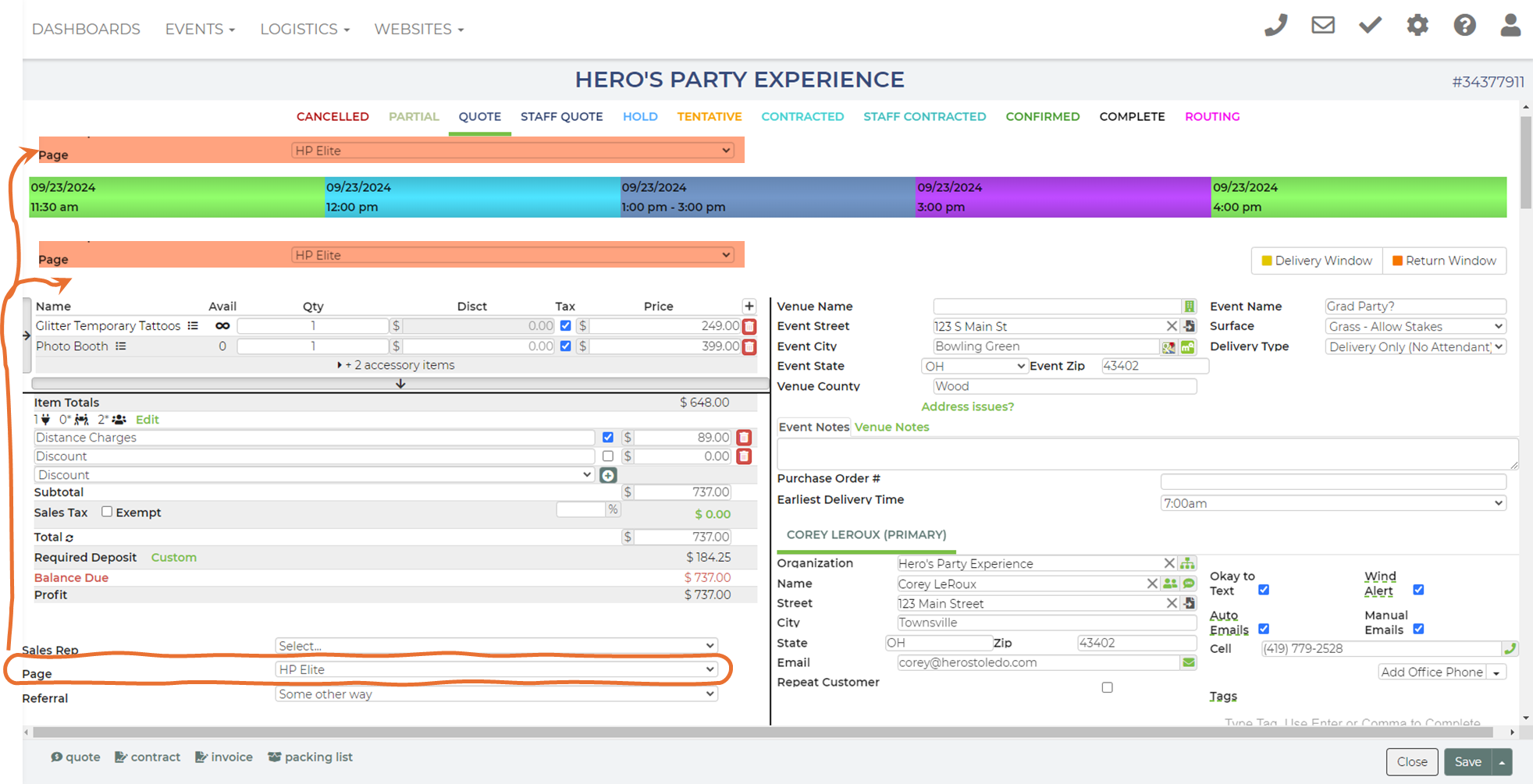Screen dimensions: 1533x784
Task: Open the user profile icon
Action: point(1510,26)
